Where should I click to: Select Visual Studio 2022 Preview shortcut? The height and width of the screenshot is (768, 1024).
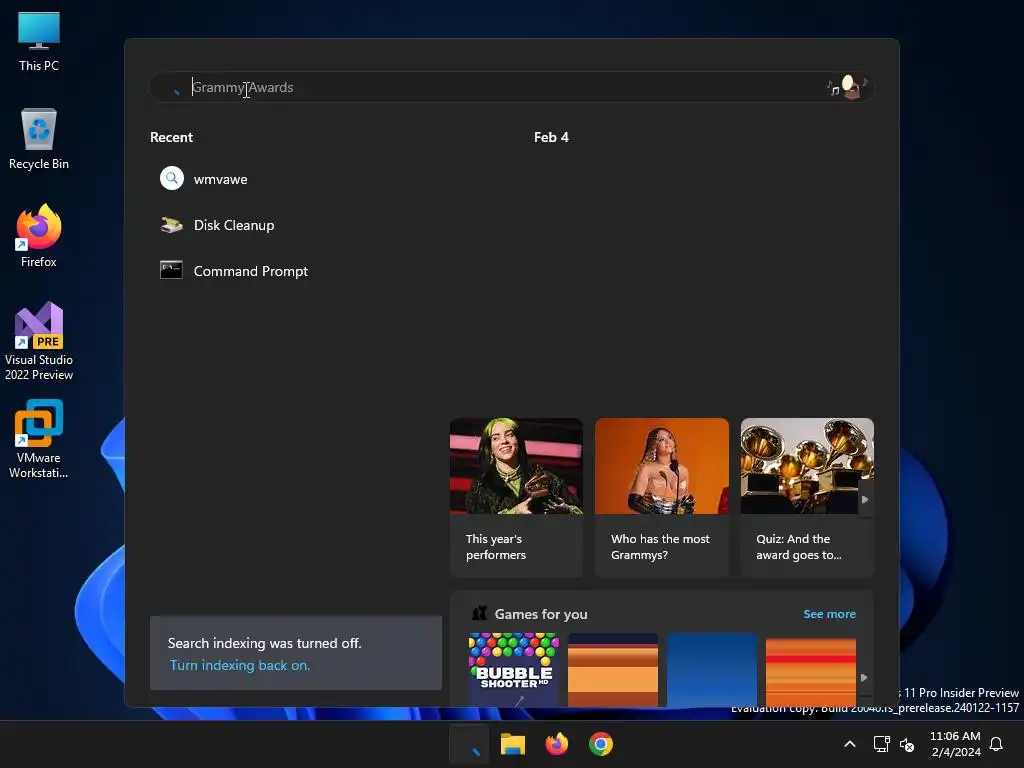pos(39,342)
